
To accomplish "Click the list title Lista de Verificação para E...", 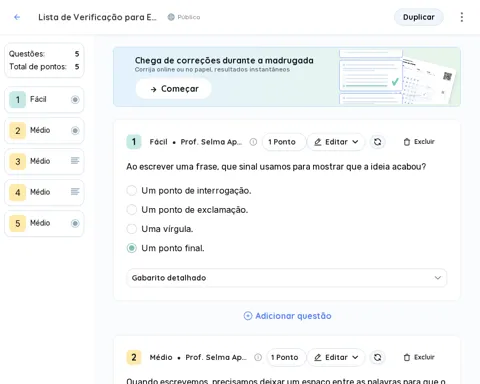I will coord(97,17).
